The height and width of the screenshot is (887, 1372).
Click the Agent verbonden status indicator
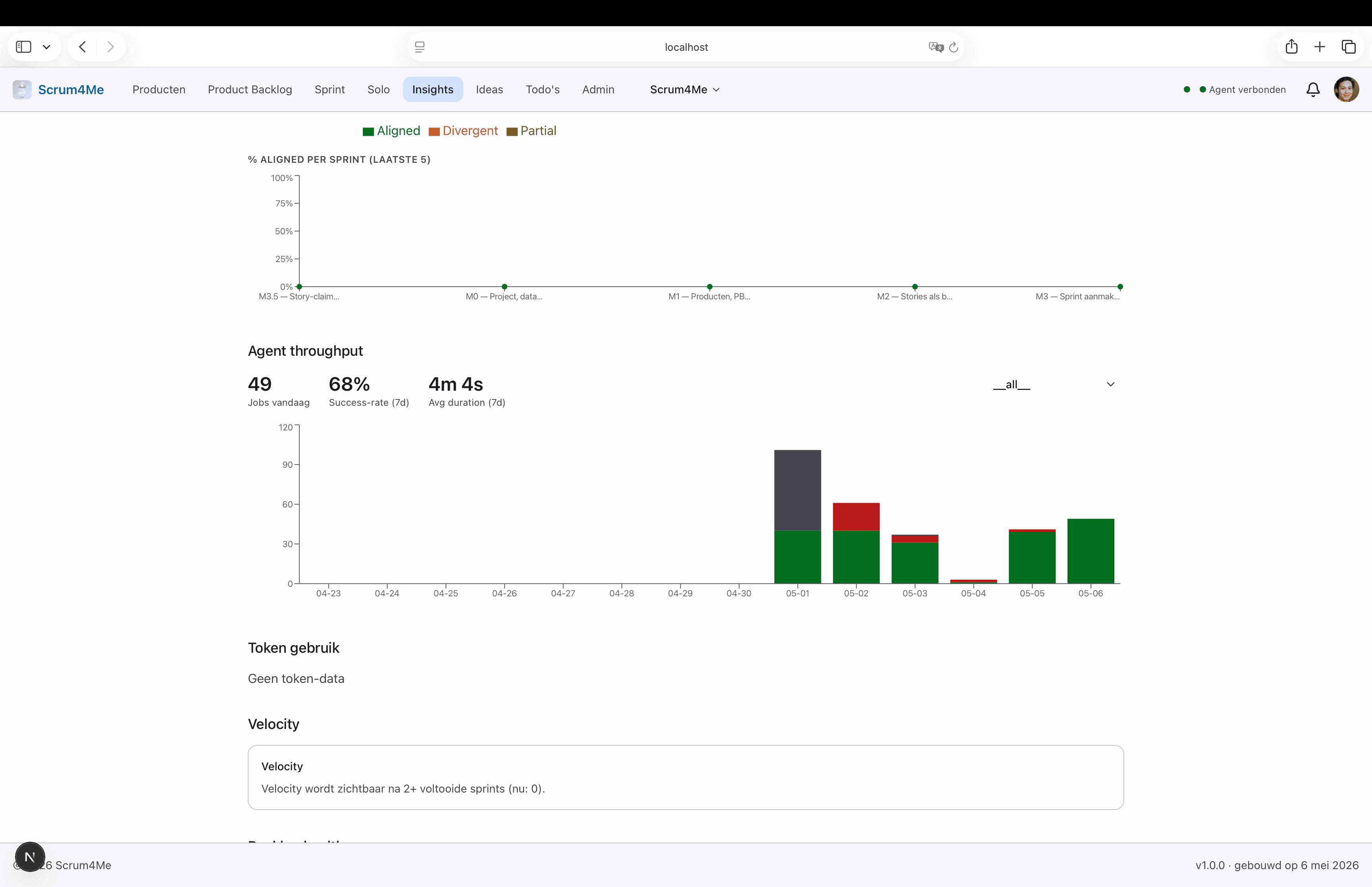[1242, 89]
